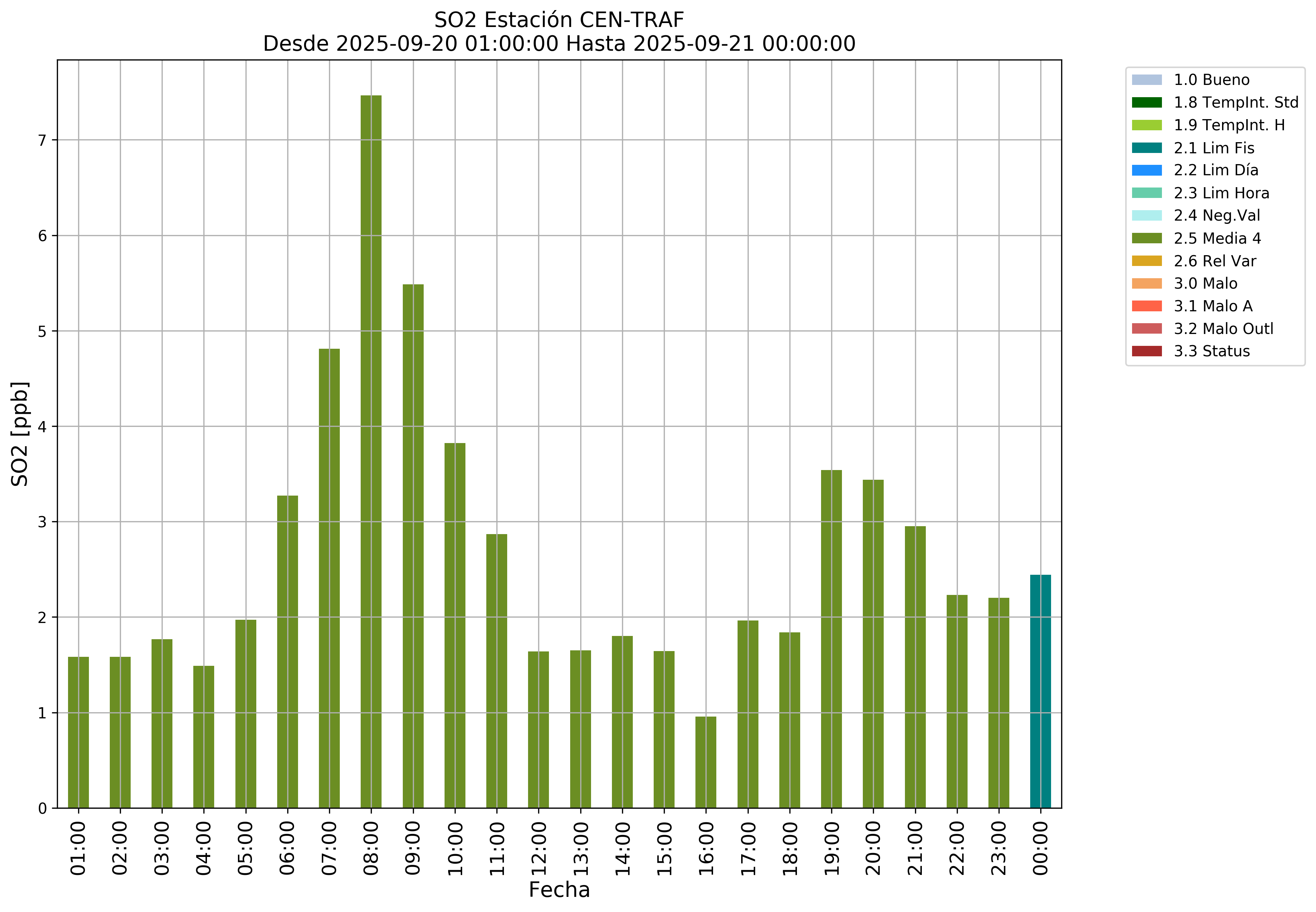Click the 3.3 Status legend swatch
Image resolution: width=1316 pixels, height=912 pixels.
pyautogui.click(x=1146, y=351)
